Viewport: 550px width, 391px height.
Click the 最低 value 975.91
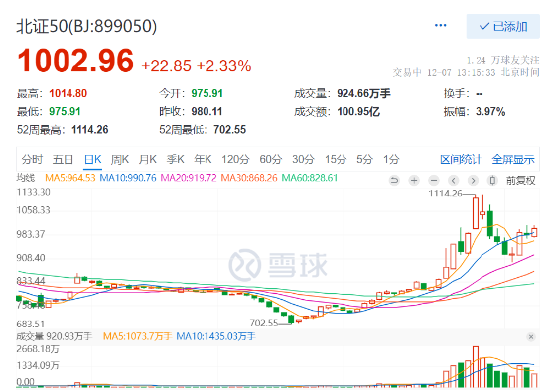65,112
